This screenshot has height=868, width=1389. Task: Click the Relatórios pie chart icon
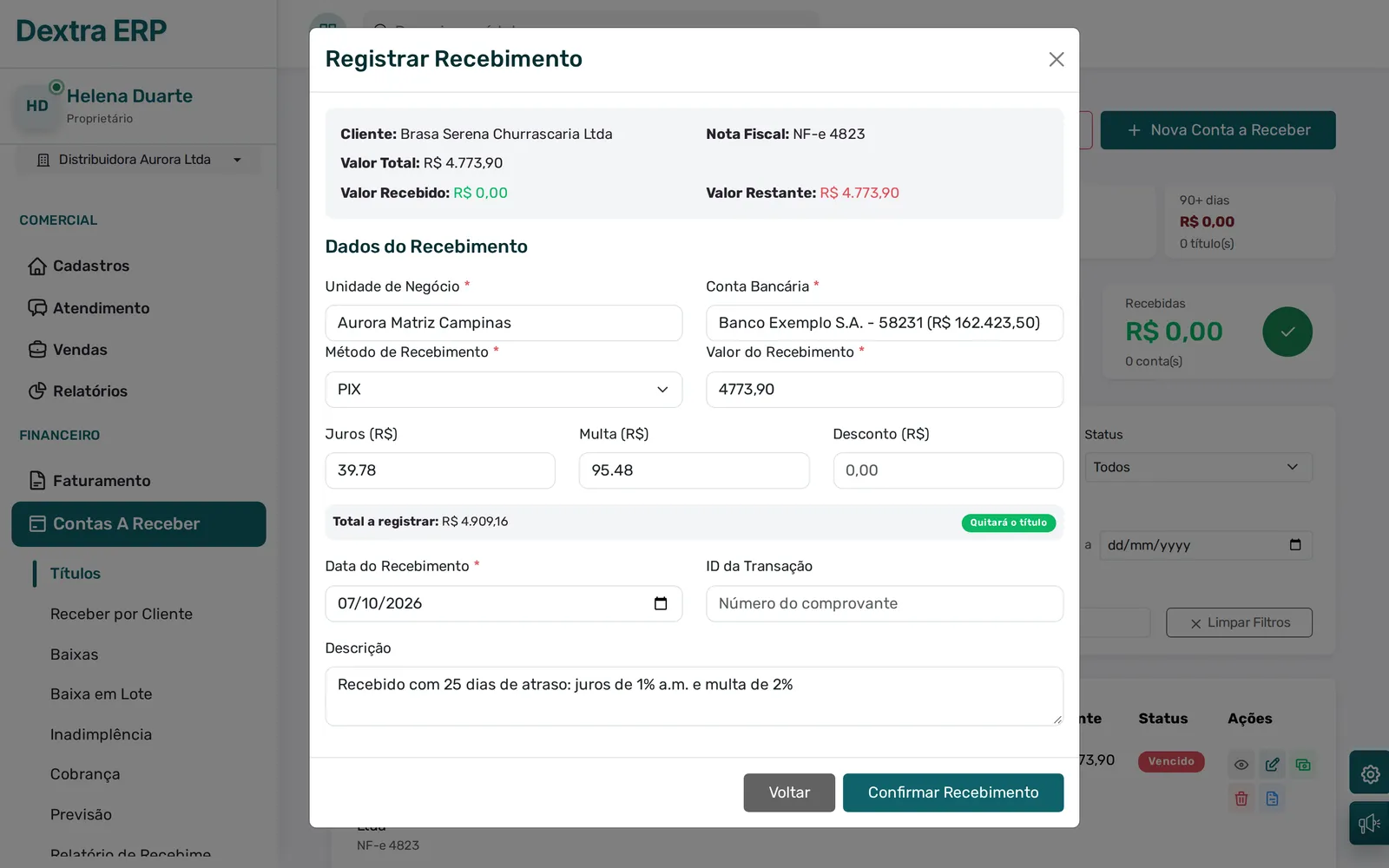click(x=37, y=391)
